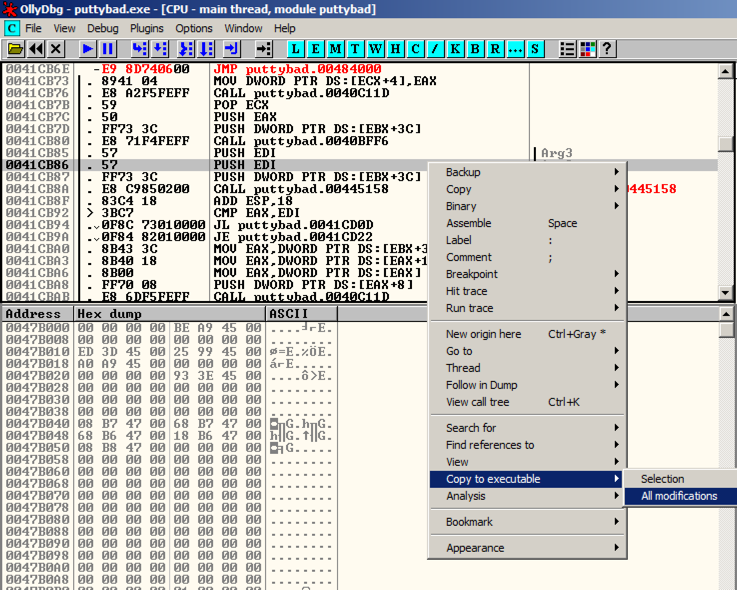Click the Trace over toolbar icon
Viewport: 737px width, 590px height.
[x=206, y=49]
